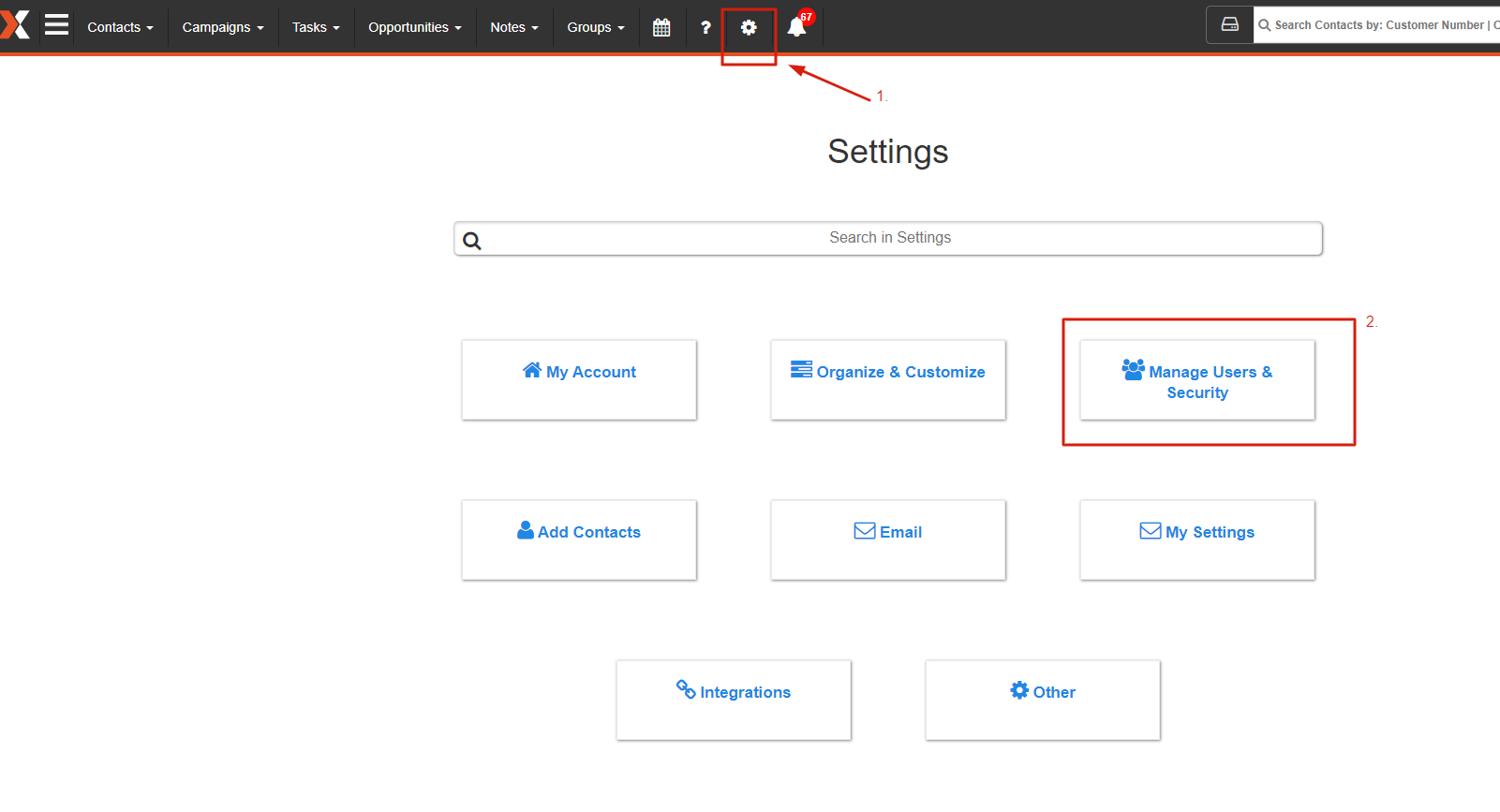Go to Integrations settings
The image size is (1500, 812).
[734, 701]
